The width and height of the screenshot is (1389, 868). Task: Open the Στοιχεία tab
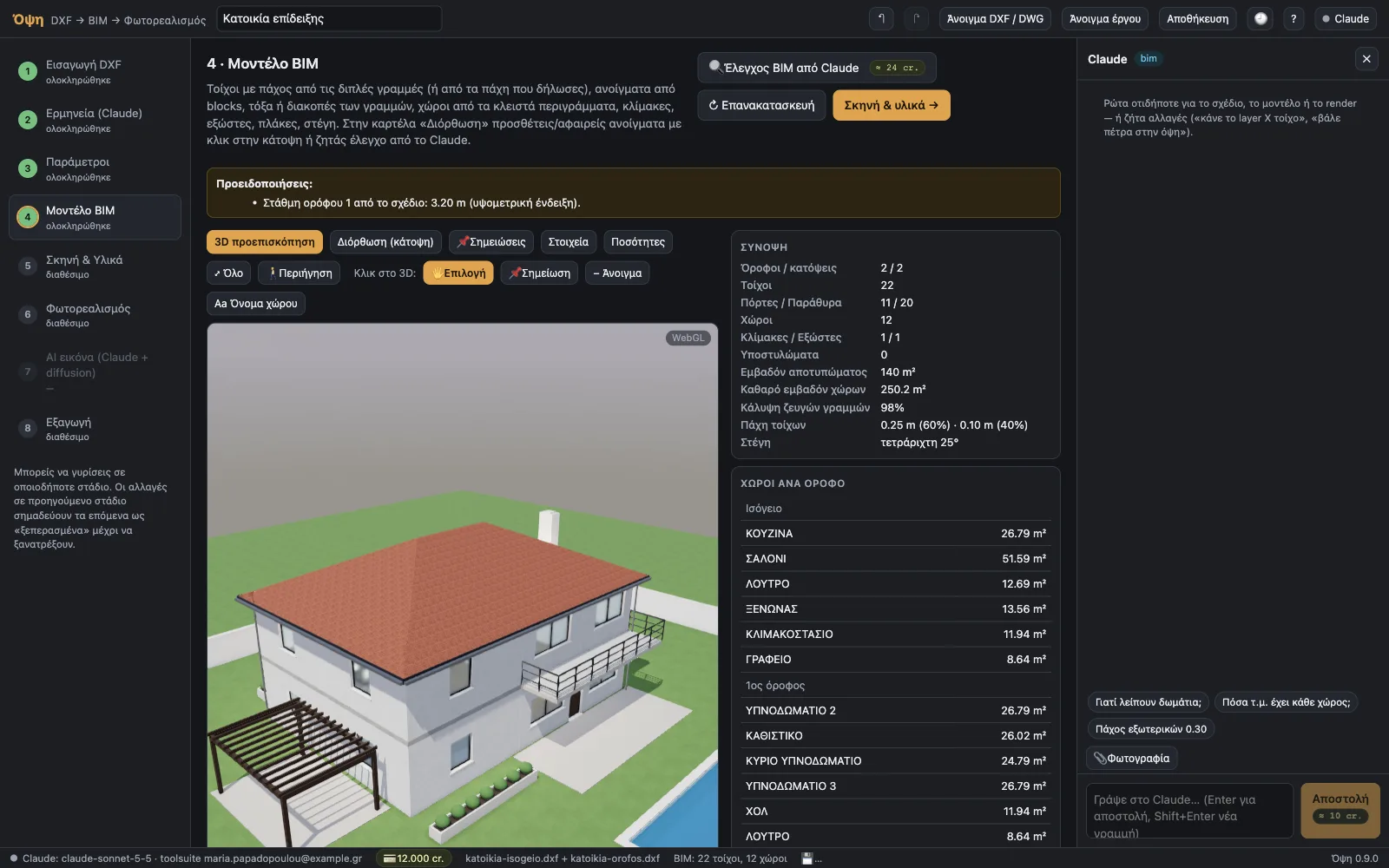pyautogui.click(x=569, y=242)
